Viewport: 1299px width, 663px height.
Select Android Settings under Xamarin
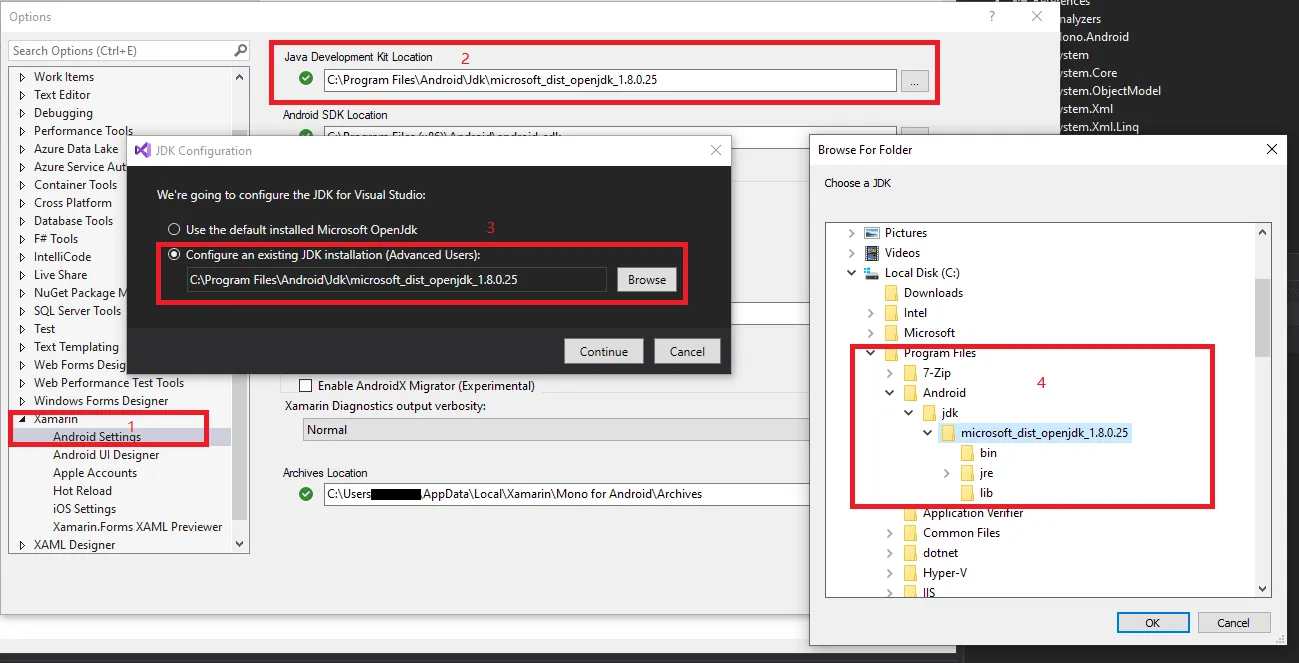pyautogui.click(x=97, y=437)
